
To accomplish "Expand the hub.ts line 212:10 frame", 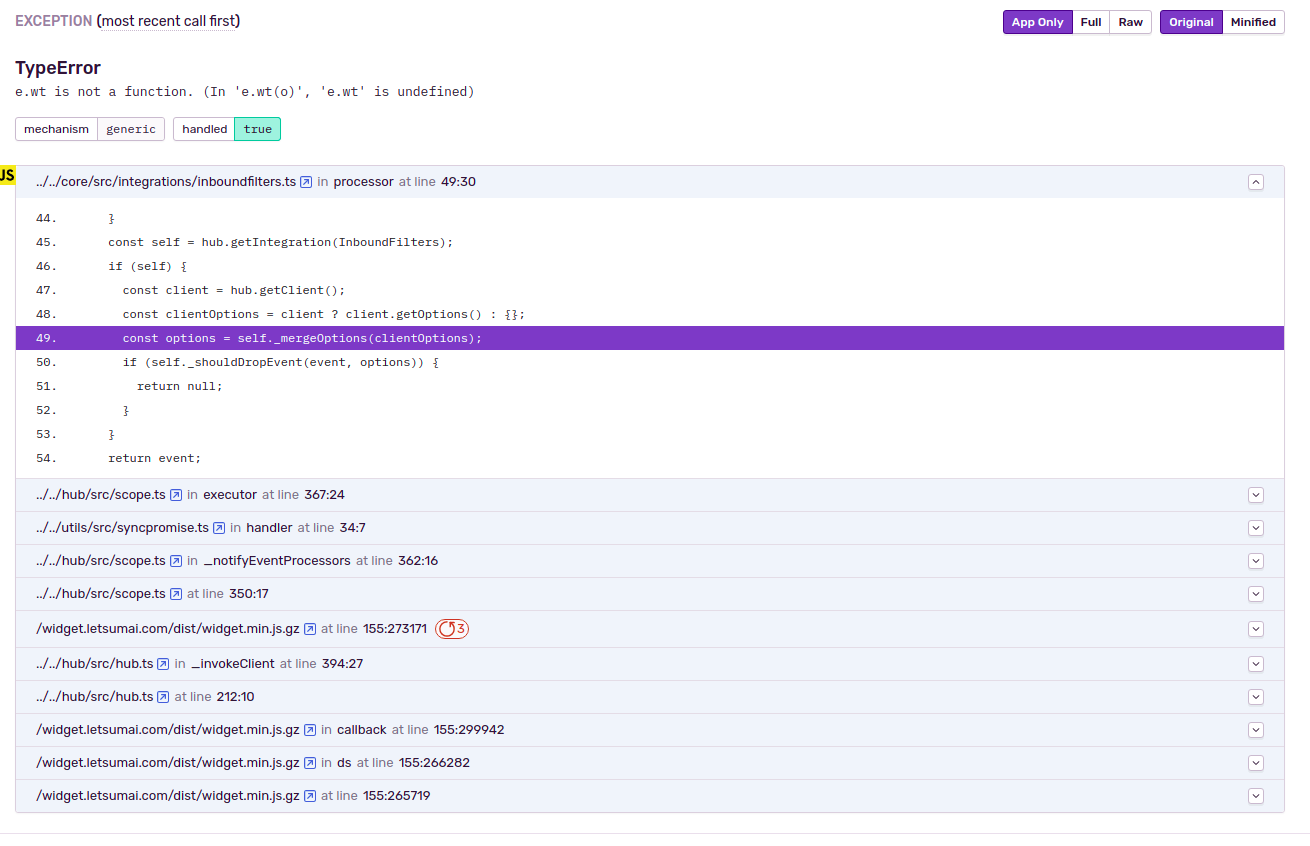I will click(x=1256, y=697).
